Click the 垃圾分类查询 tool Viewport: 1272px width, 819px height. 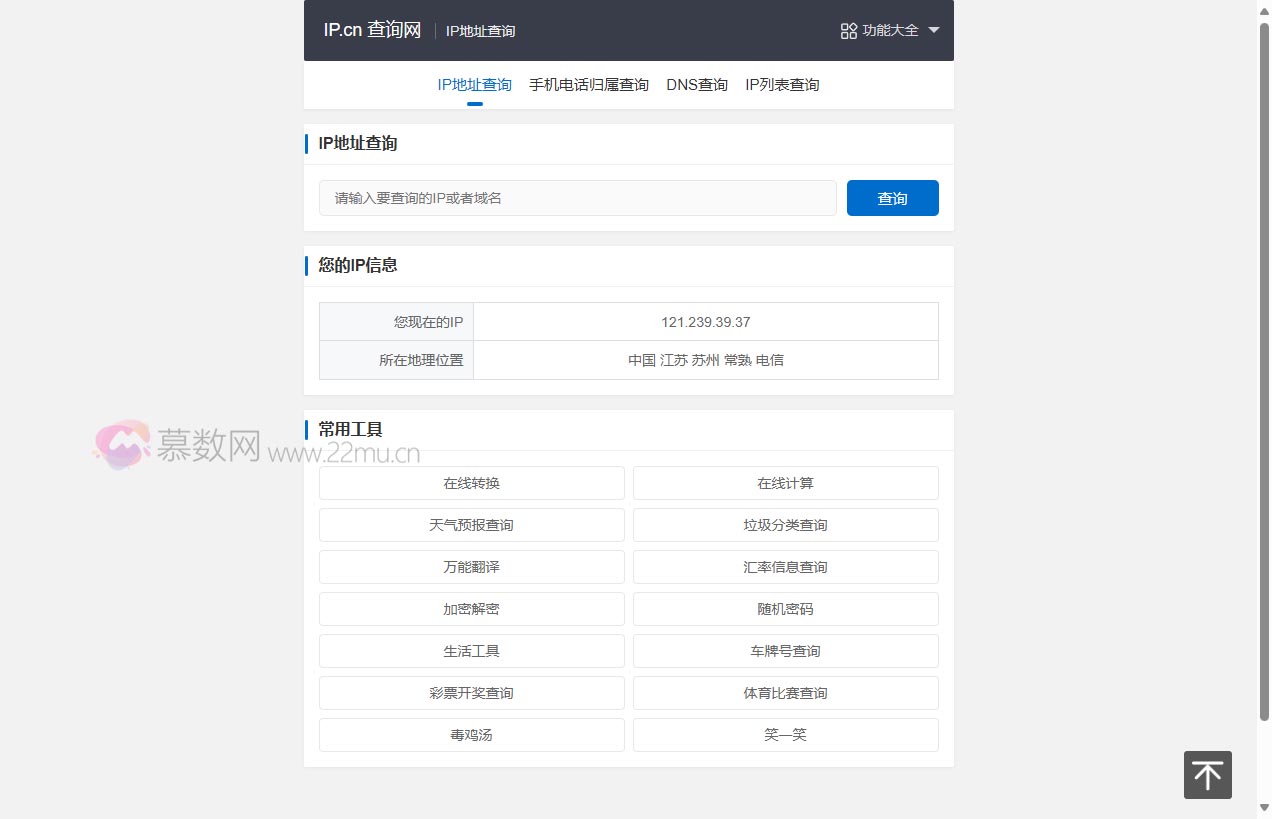(785, 525)
